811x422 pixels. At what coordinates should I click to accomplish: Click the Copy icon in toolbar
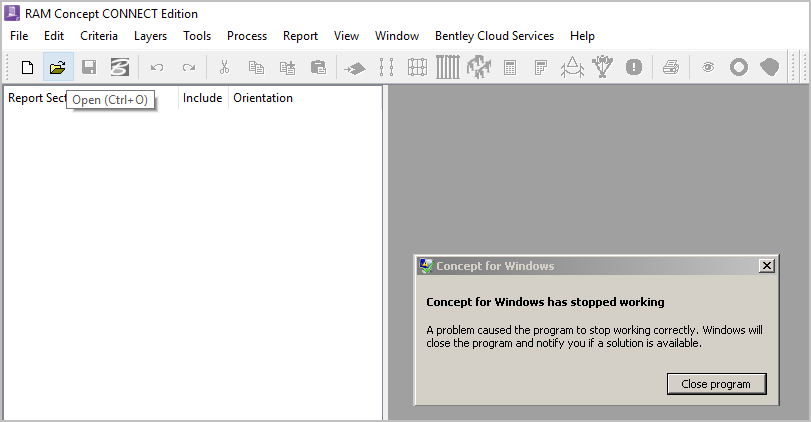[256, 67]
